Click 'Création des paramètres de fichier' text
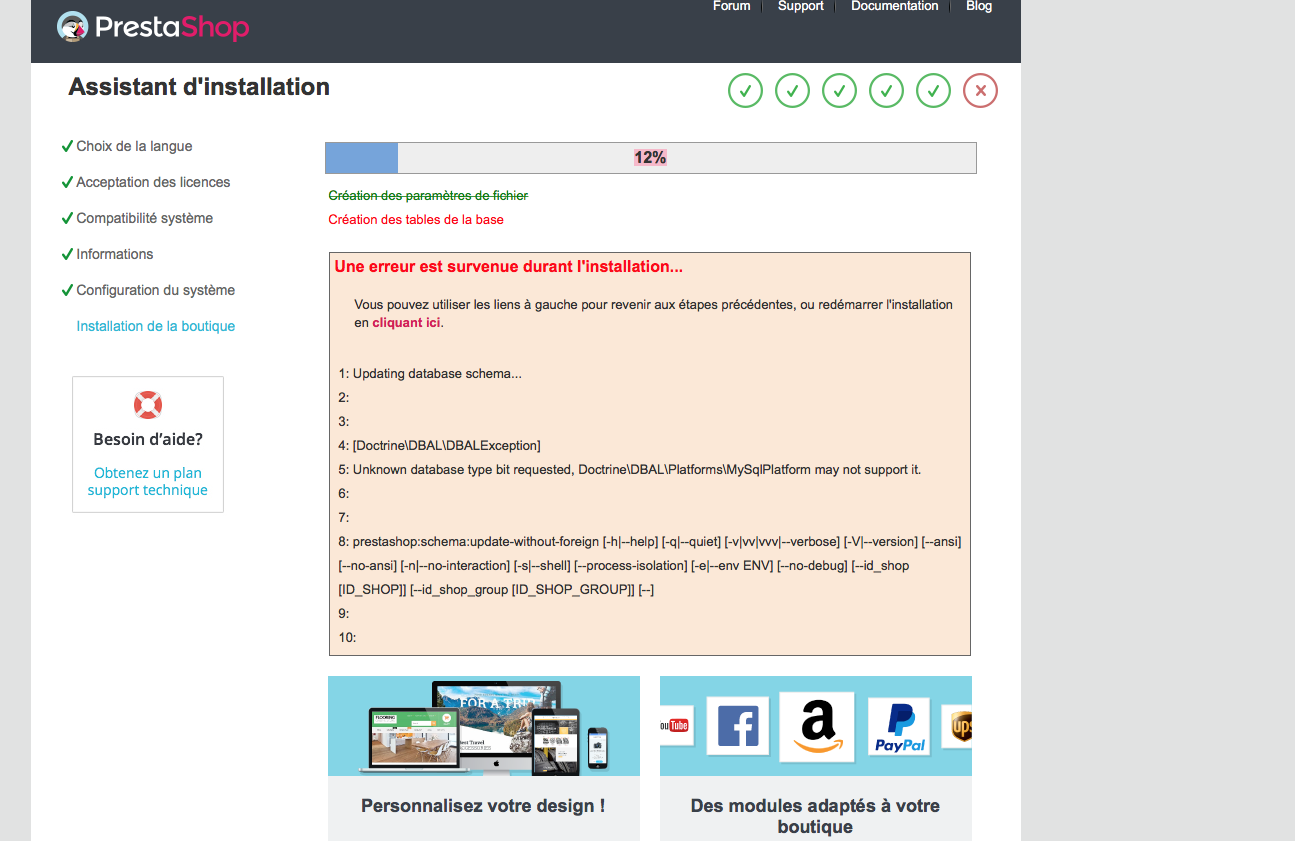Screen dimensions: 1295x841 point(428,196)
